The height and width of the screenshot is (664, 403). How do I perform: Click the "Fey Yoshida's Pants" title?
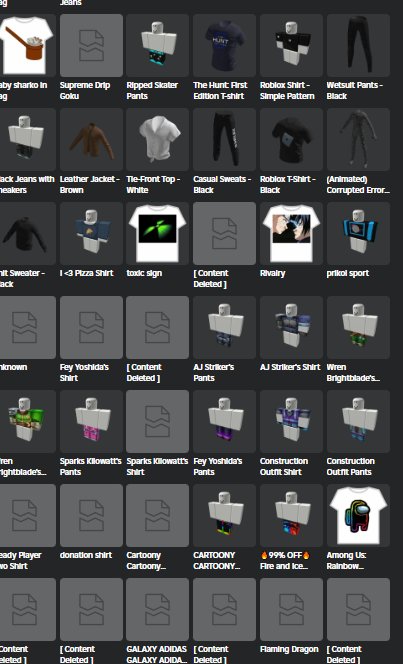(x=218, y=467)
